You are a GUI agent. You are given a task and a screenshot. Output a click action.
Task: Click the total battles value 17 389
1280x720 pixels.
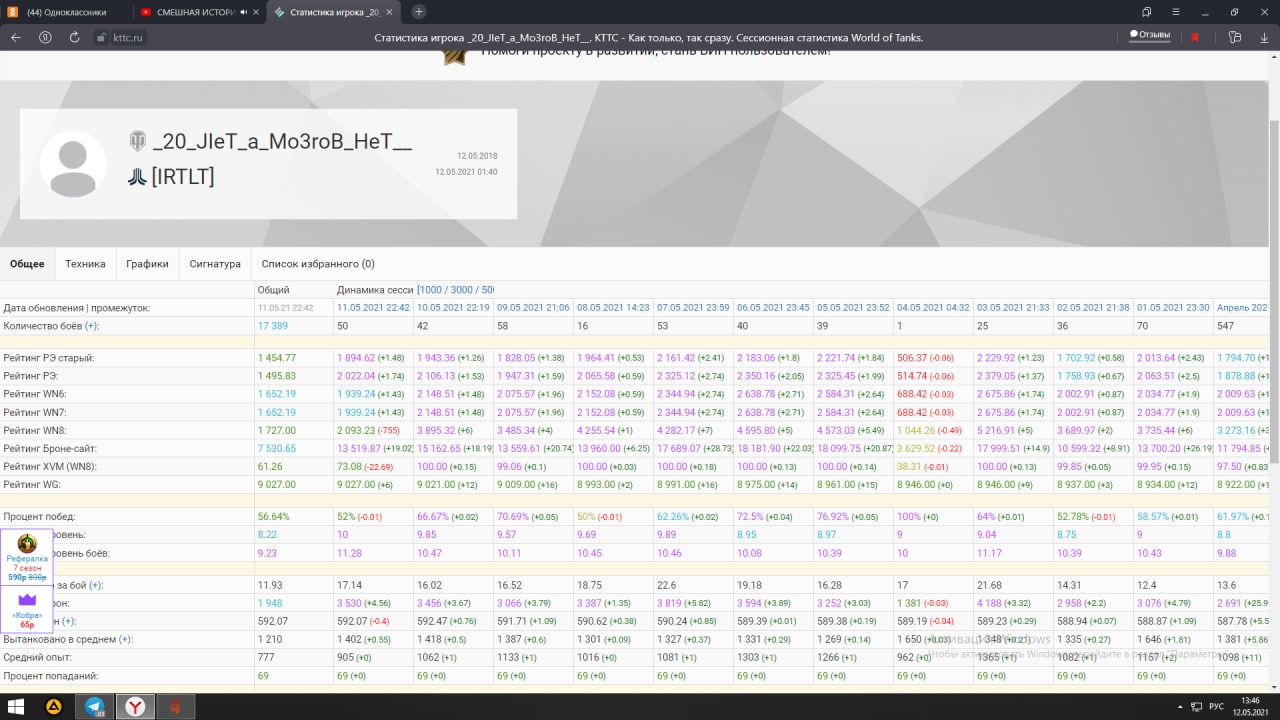coord(273,326)
